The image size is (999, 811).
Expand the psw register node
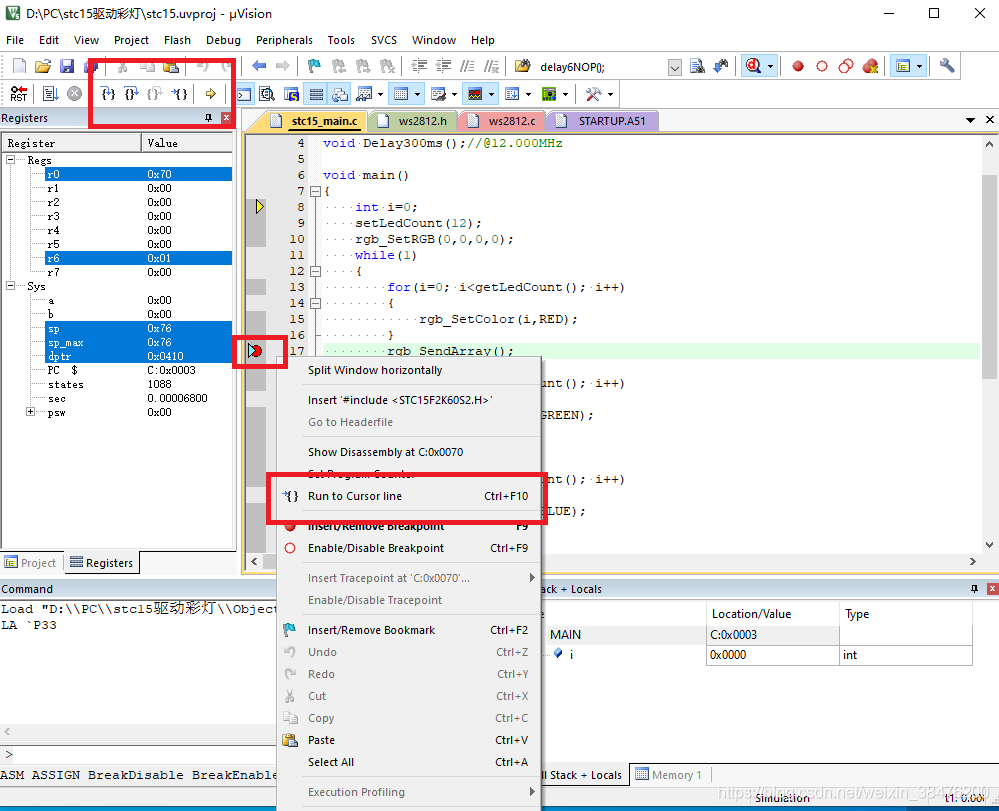pyautogui.click(x=30, y=412)
